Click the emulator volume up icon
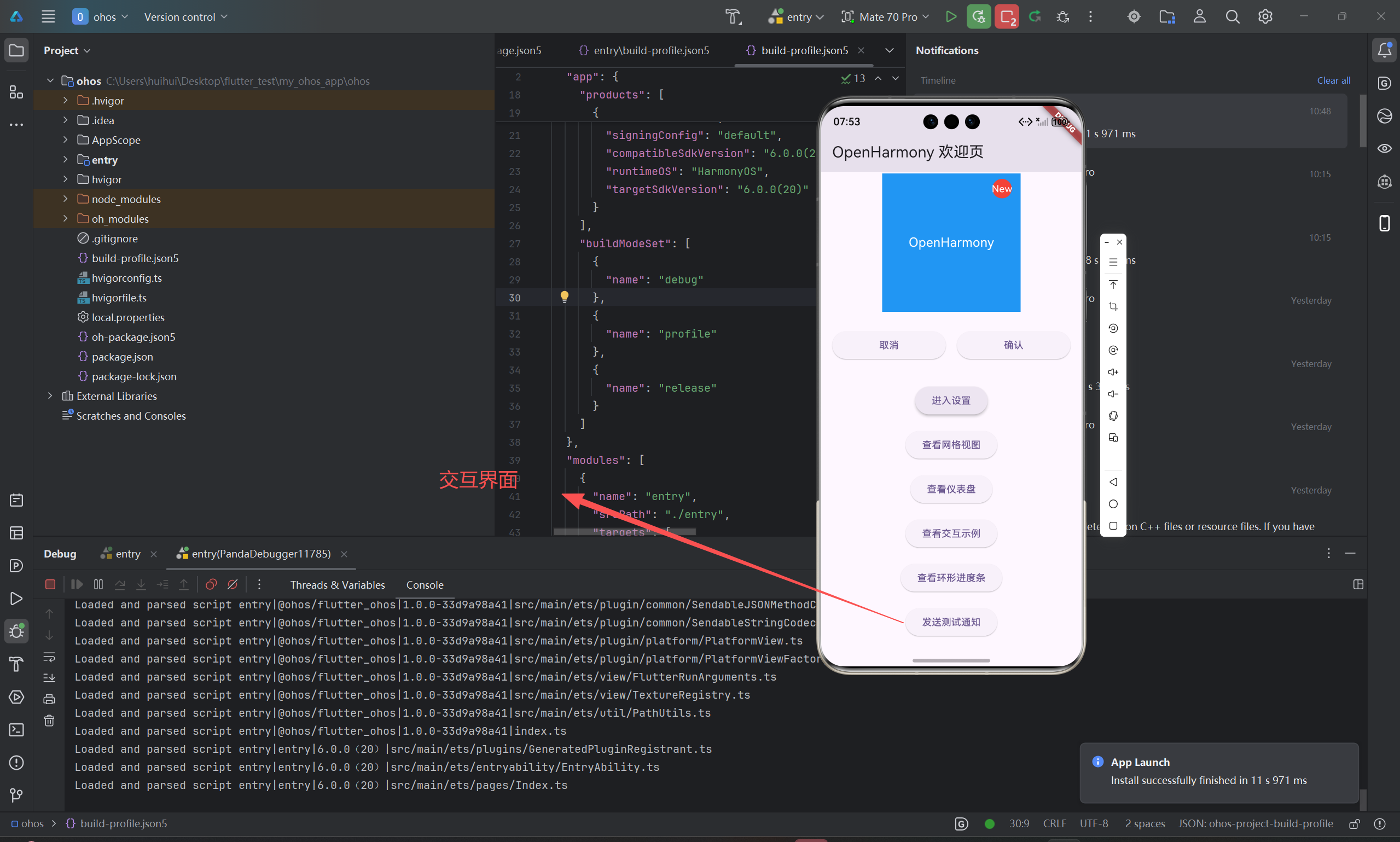This screenshot has width=1400, height=842. [1113, 372]
